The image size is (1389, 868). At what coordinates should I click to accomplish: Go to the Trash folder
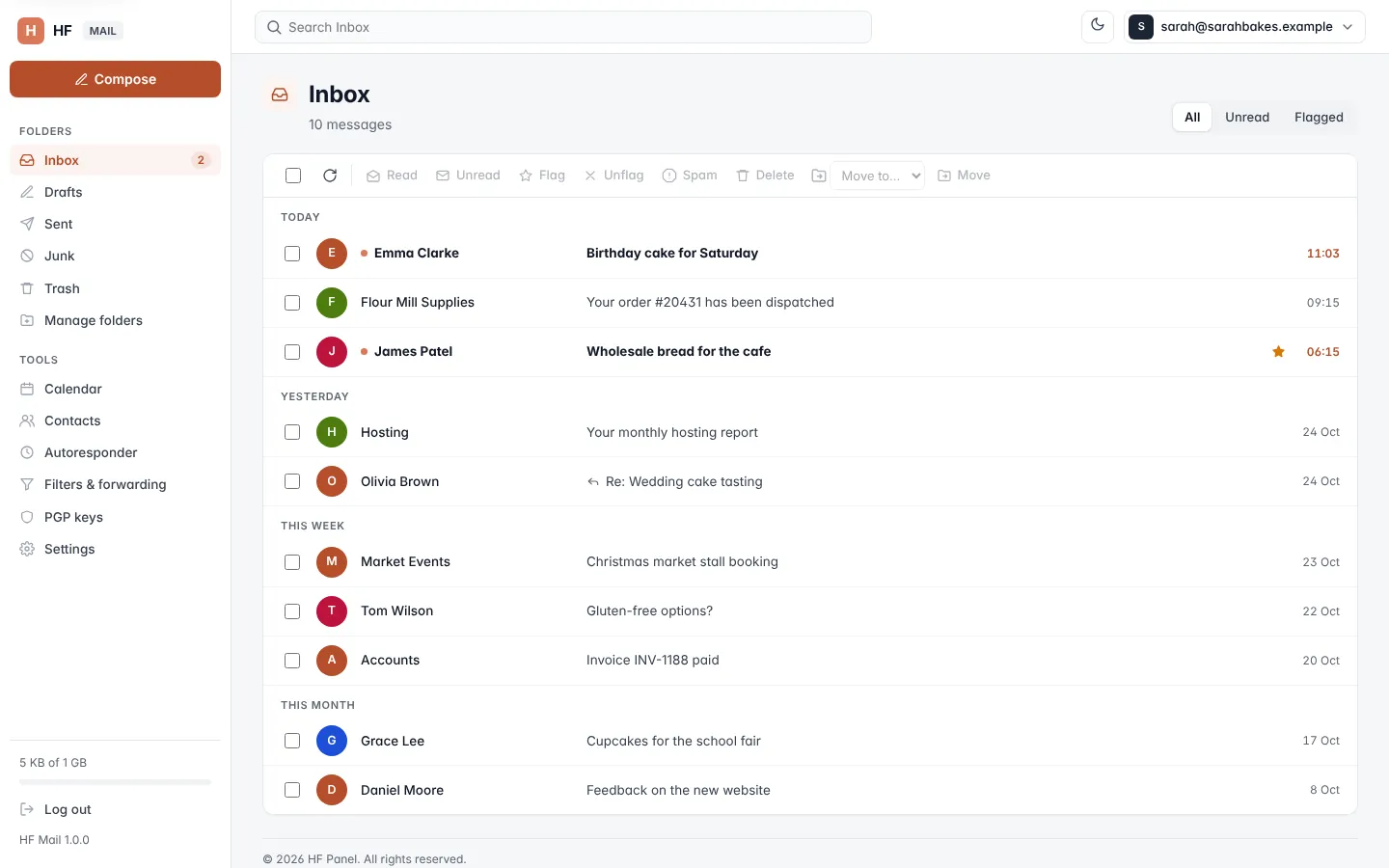115,288
